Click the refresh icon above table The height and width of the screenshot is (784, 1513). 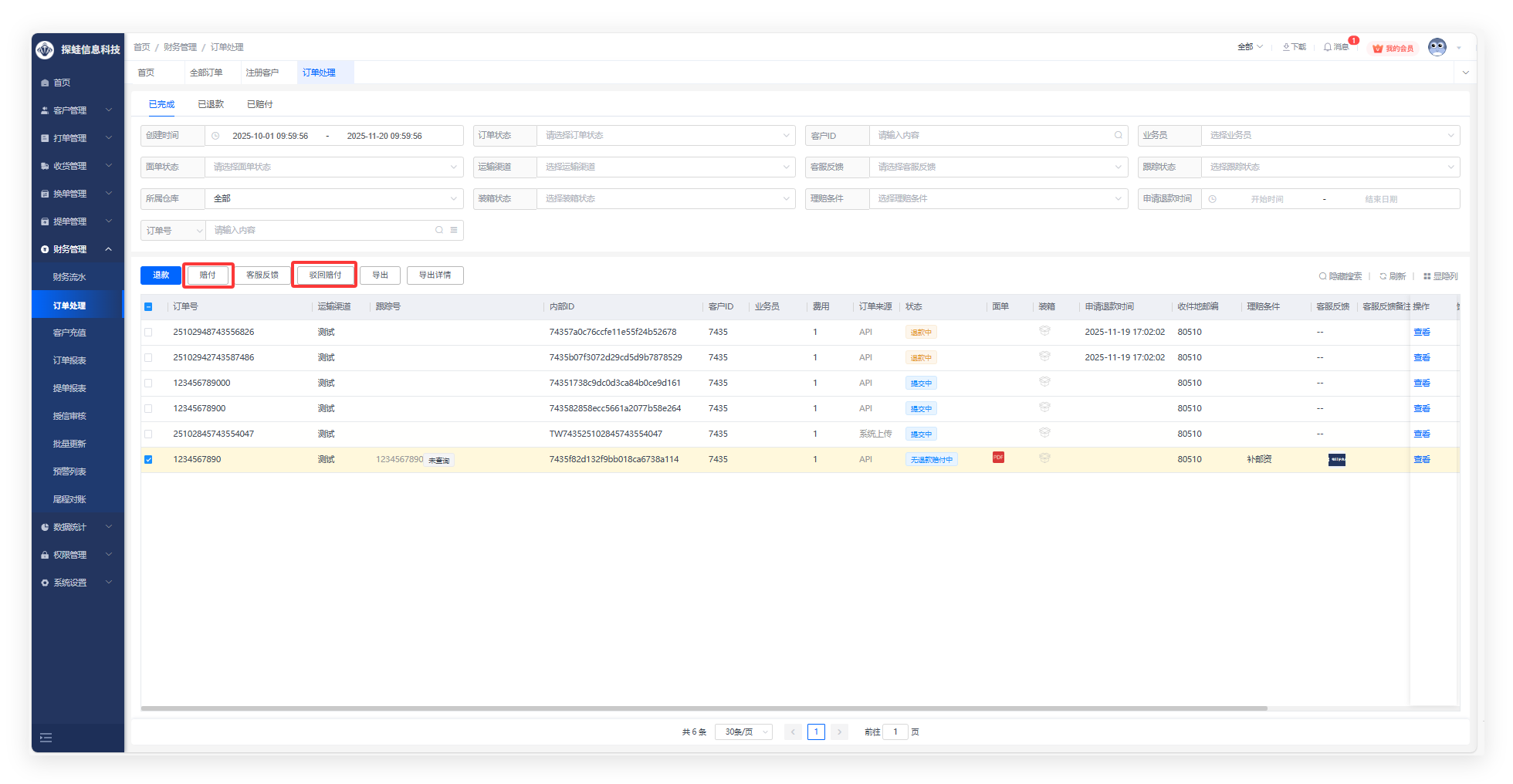(x=1383, y=276)
